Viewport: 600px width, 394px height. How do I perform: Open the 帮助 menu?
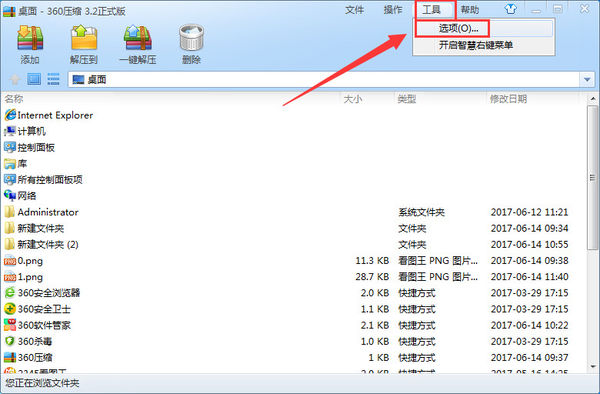coord(470,10)
